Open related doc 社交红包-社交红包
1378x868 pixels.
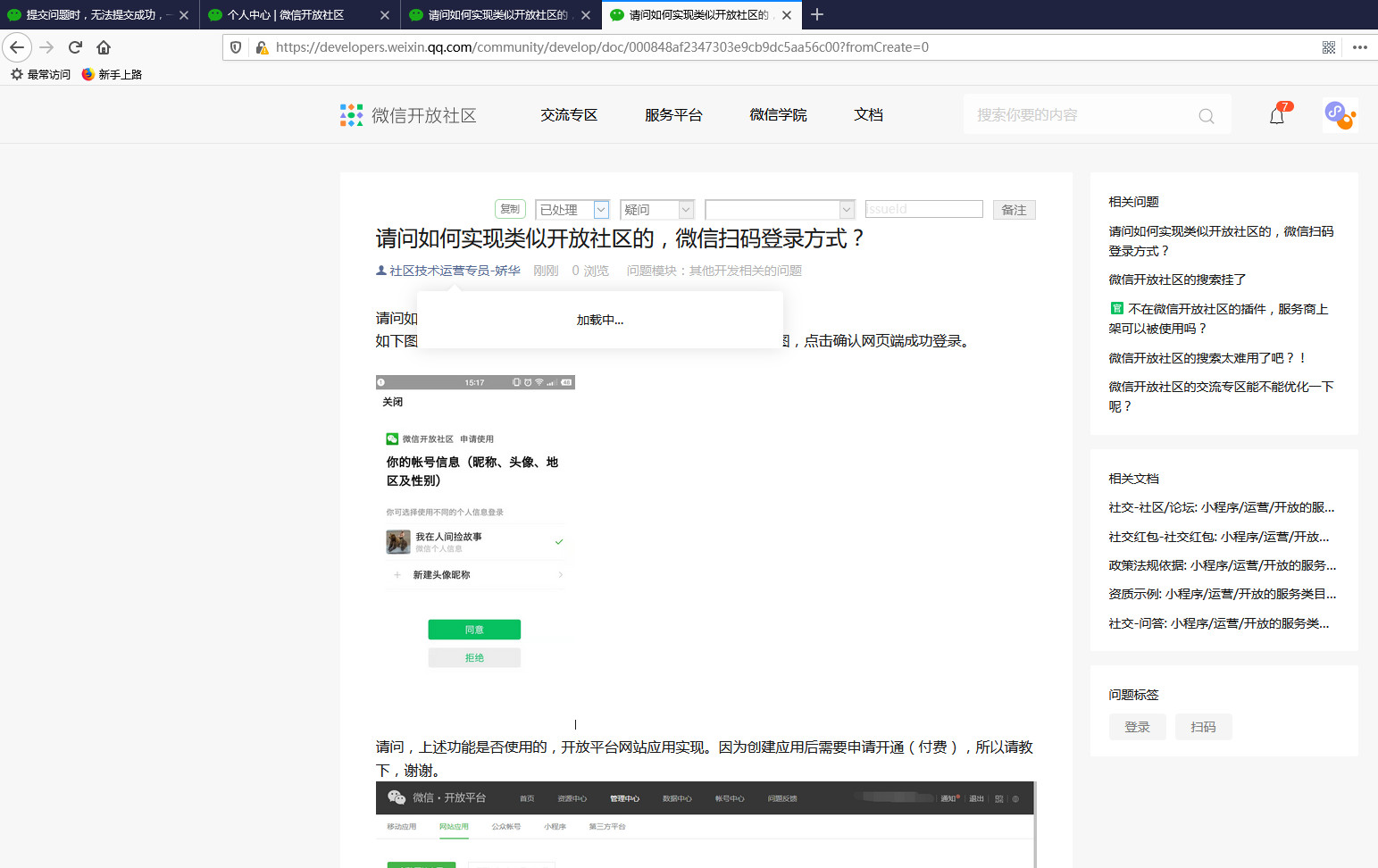tap(1219, 537)
